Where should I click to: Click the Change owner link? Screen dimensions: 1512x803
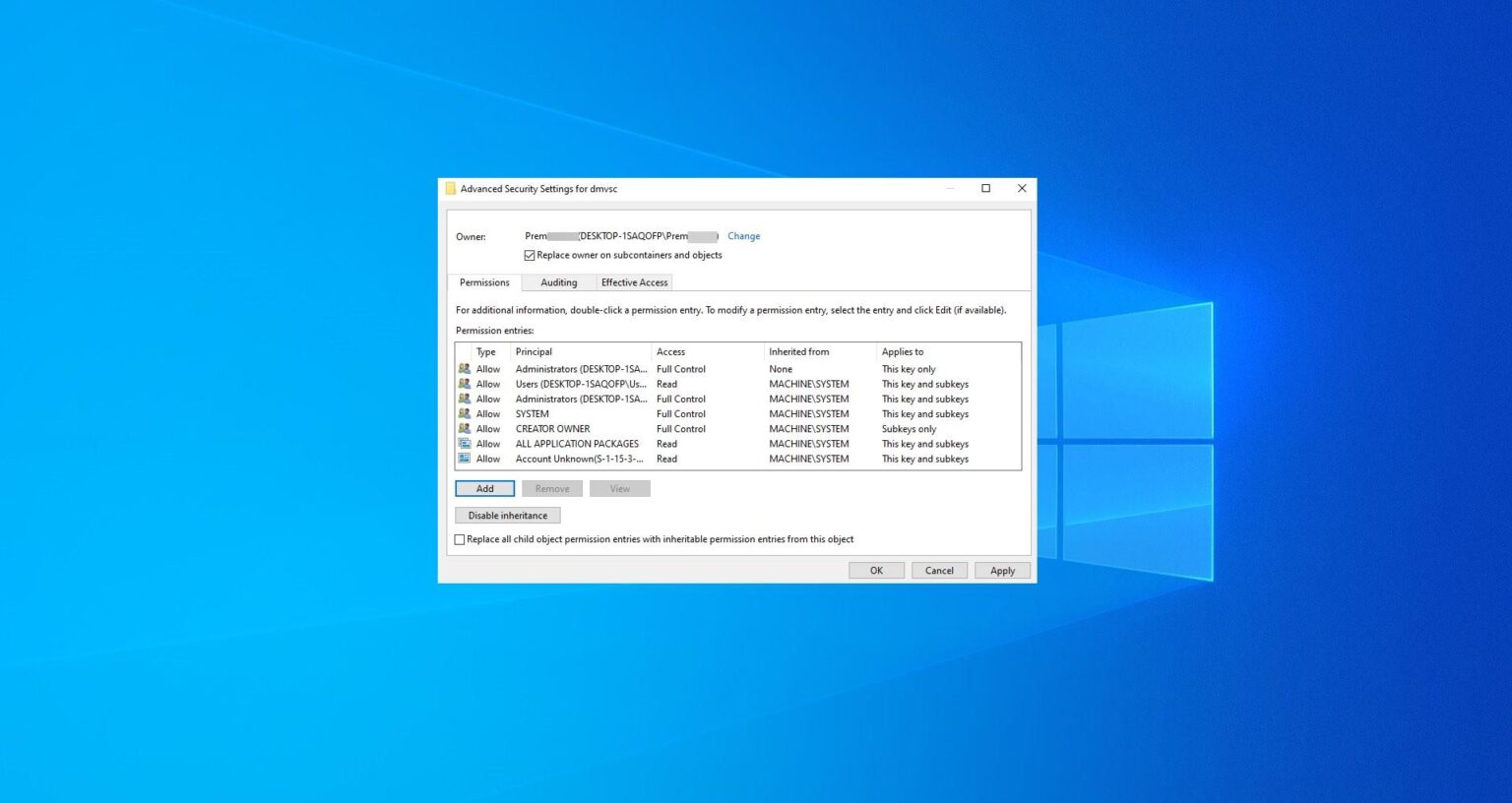tap(743, 236)
